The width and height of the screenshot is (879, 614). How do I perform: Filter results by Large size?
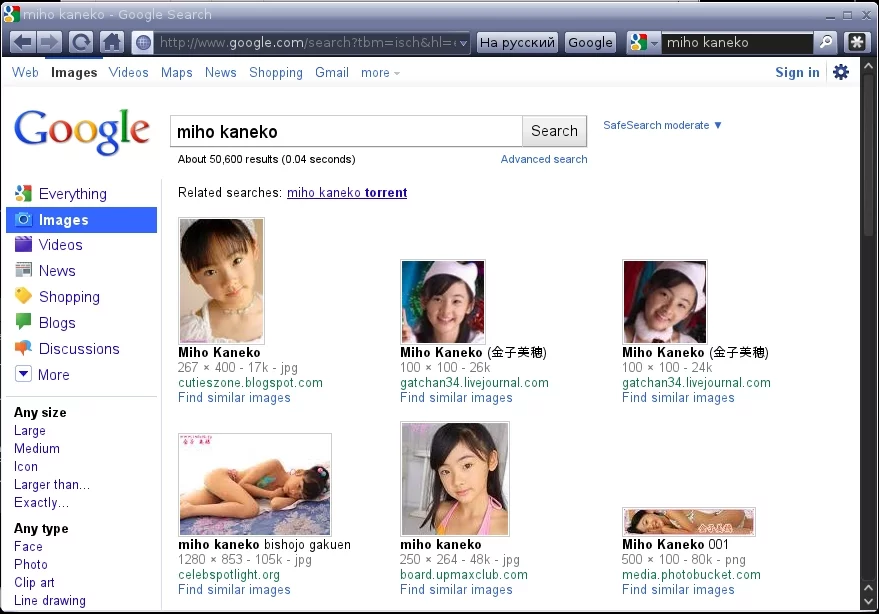click(x=30, y=430)
